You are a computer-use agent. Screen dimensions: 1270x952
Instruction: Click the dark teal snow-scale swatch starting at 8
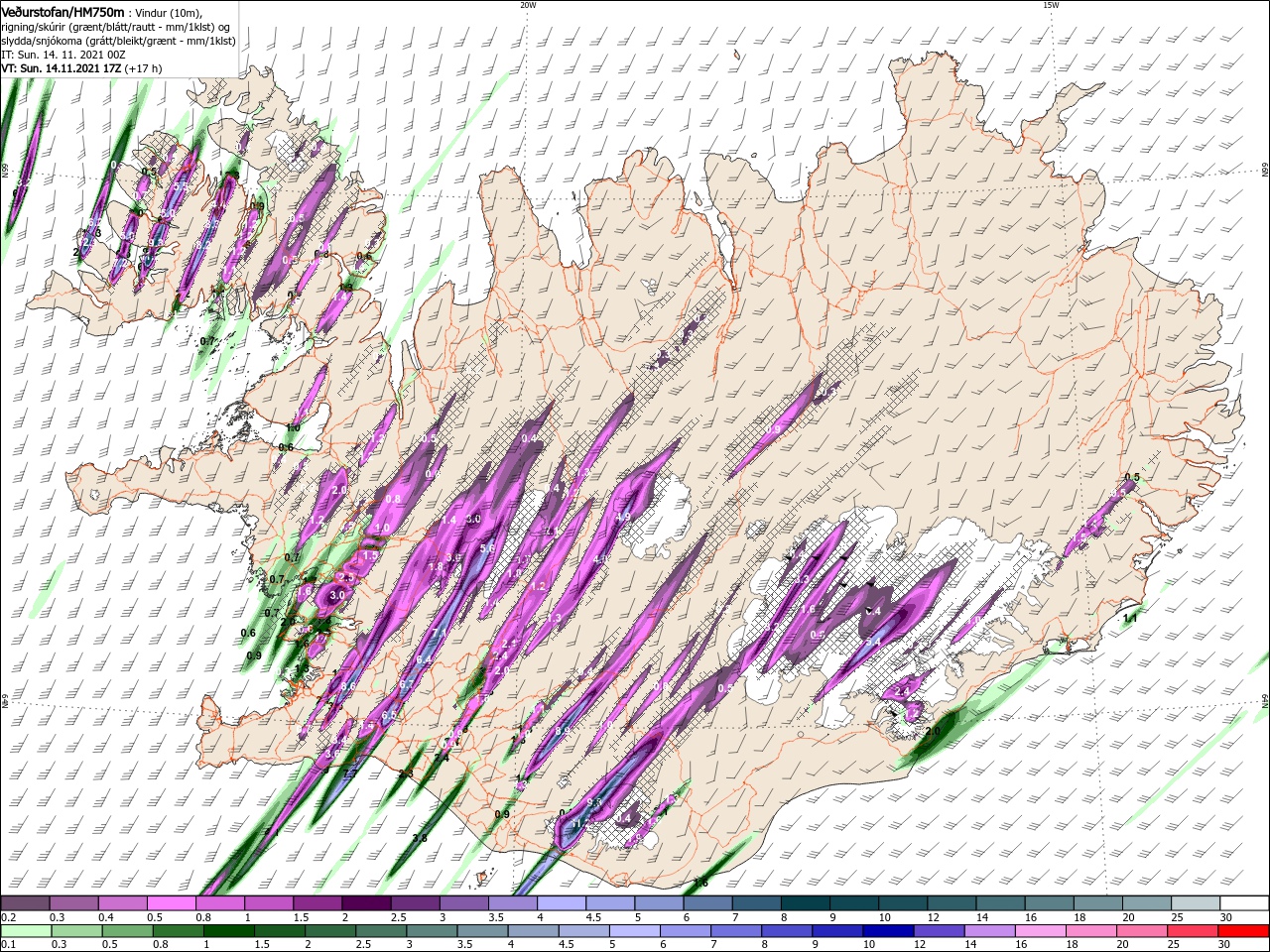point(804,903)
